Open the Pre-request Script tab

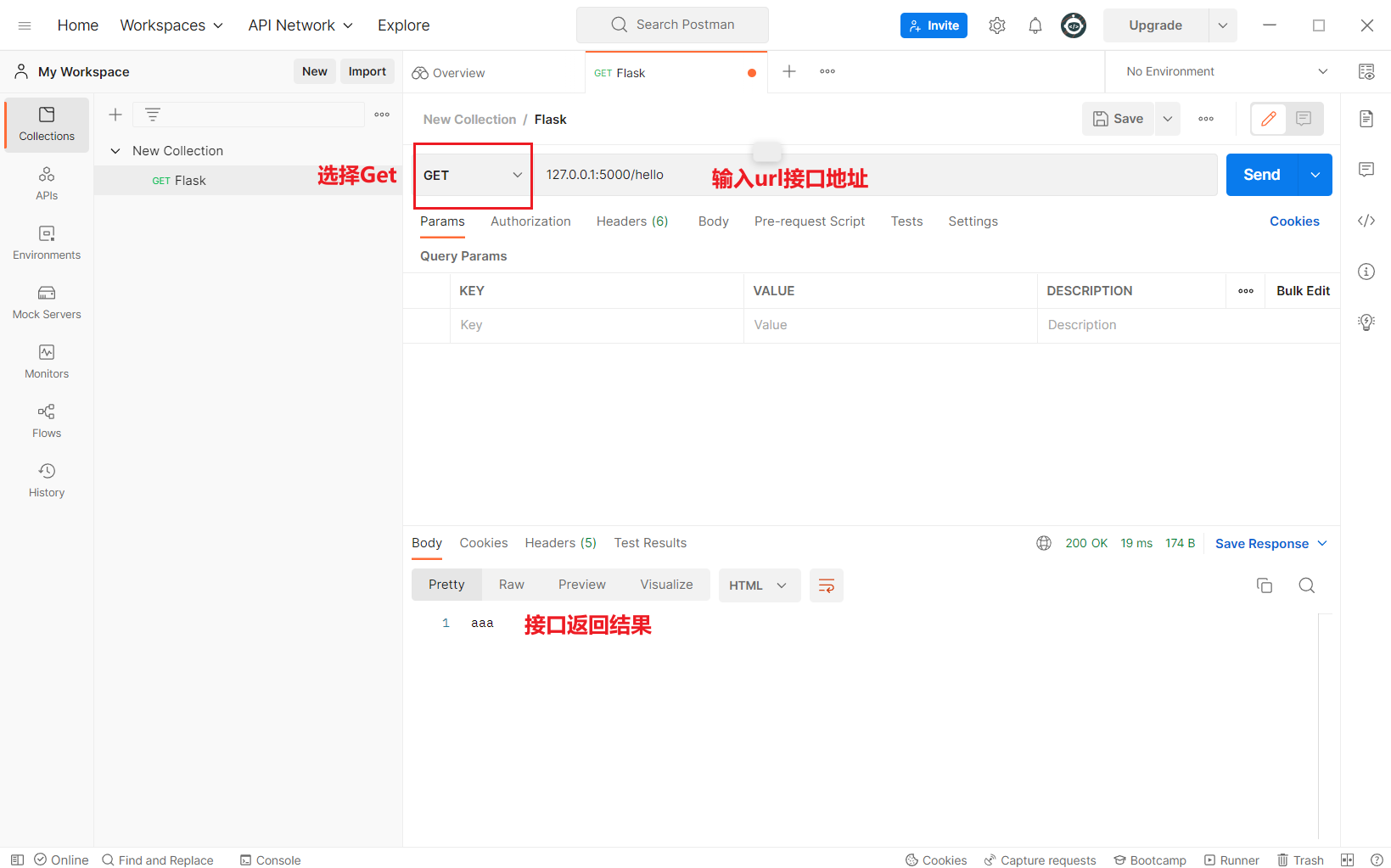810,221
